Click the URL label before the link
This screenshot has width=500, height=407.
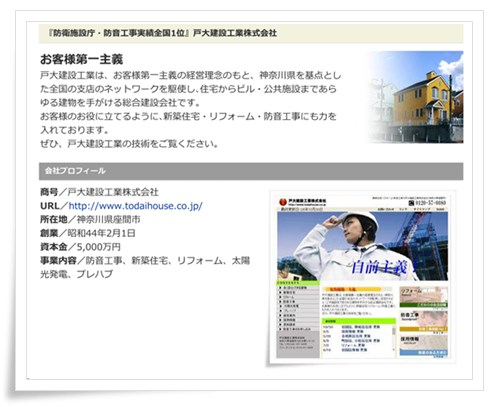tap(50, 206)
